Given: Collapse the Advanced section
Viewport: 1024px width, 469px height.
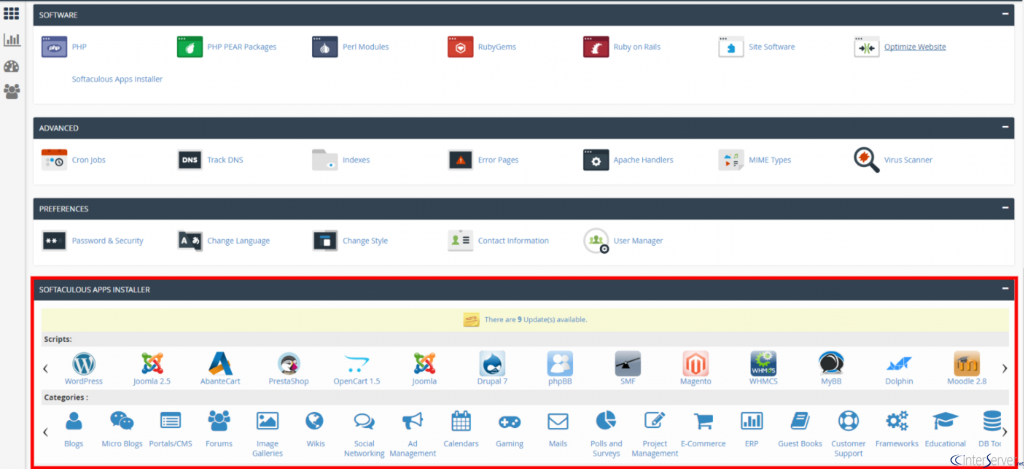Looking at the screenshot, I should (x=1006, y=128).
